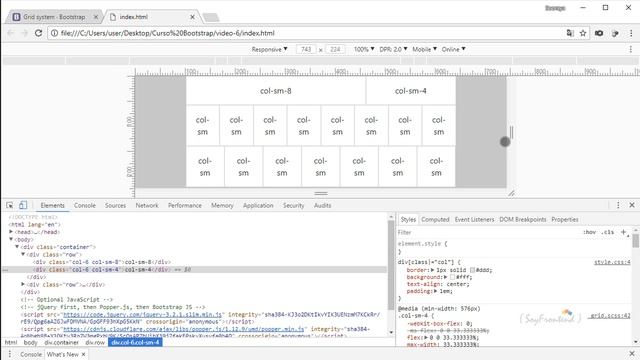
Task: Open the style.css:4 source link
Action: [612, 262]
